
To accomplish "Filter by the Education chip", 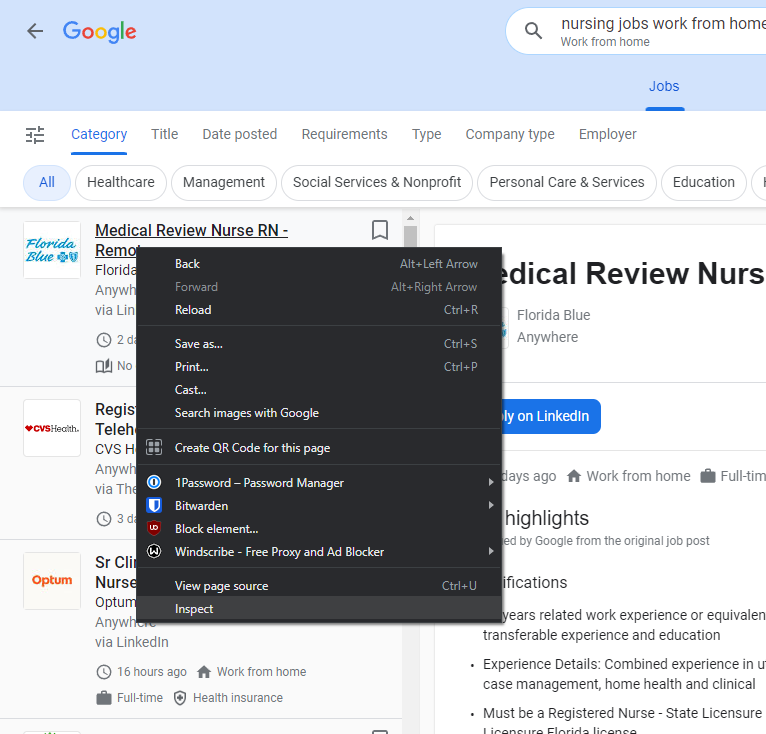I will pos(703,182).
